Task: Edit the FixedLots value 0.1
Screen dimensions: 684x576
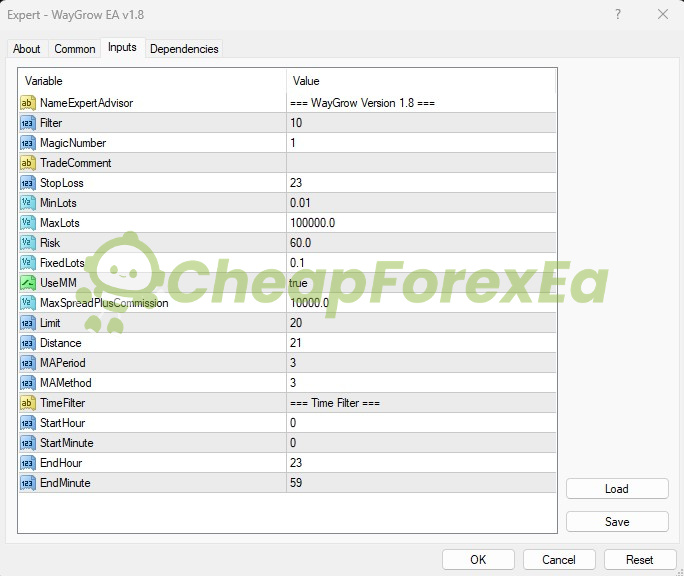Action: pos(421,263)
